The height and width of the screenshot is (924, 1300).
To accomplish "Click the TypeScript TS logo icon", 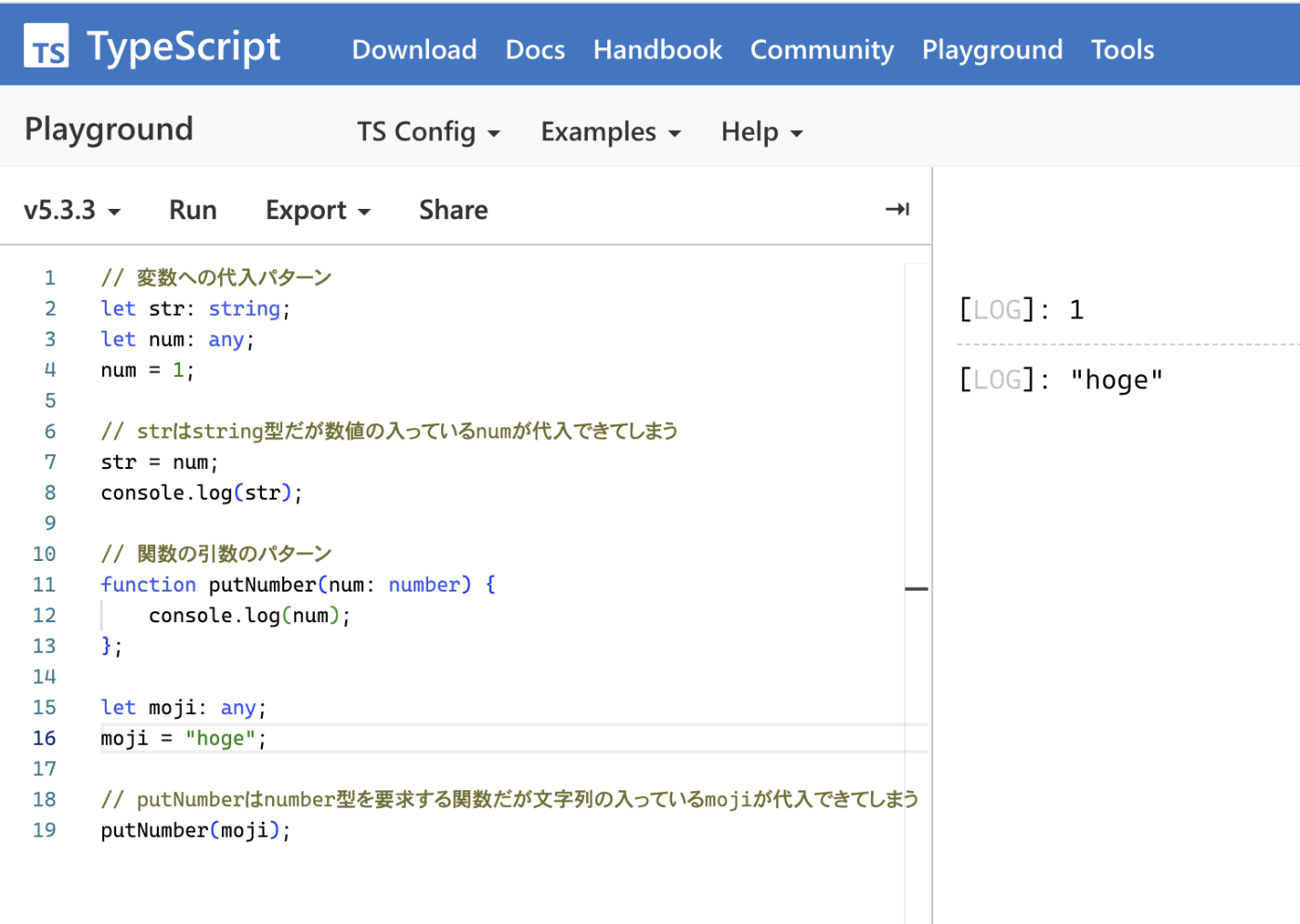I will (x=46, y=46).
